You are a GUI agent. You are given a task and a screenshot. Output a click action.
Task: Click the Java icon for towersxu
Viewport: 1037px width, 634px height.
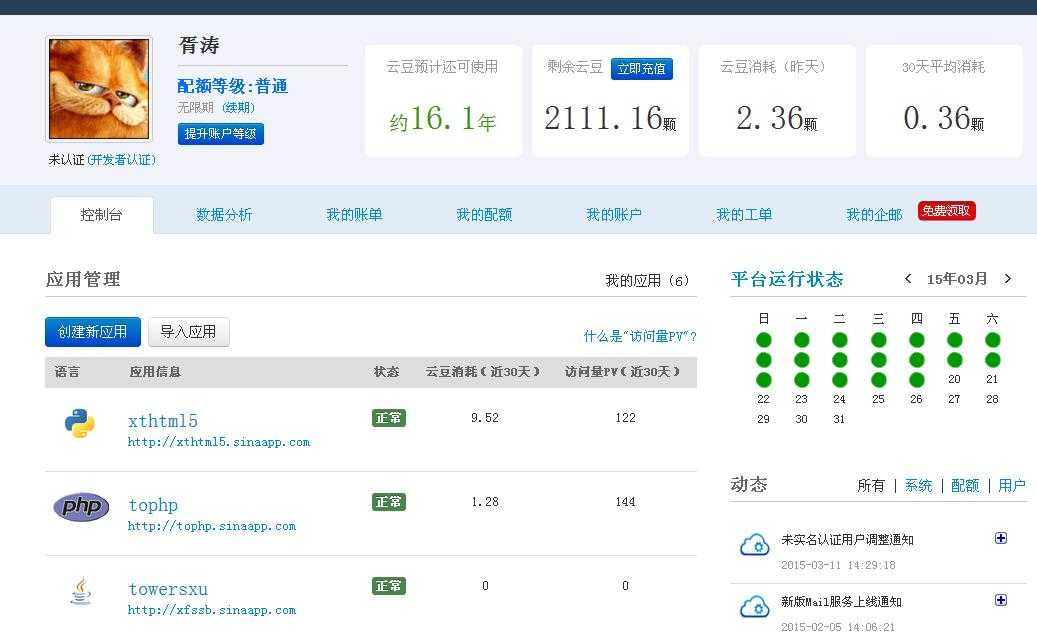tap(81, 590)
